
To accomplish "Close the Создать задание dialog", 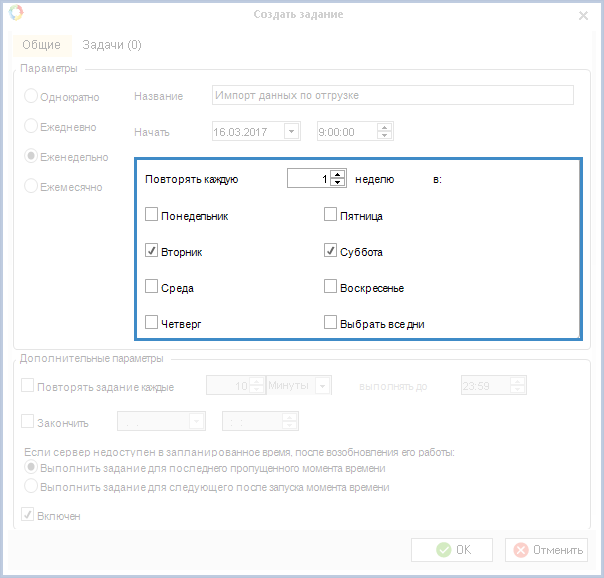I will (x=584, y=15).
